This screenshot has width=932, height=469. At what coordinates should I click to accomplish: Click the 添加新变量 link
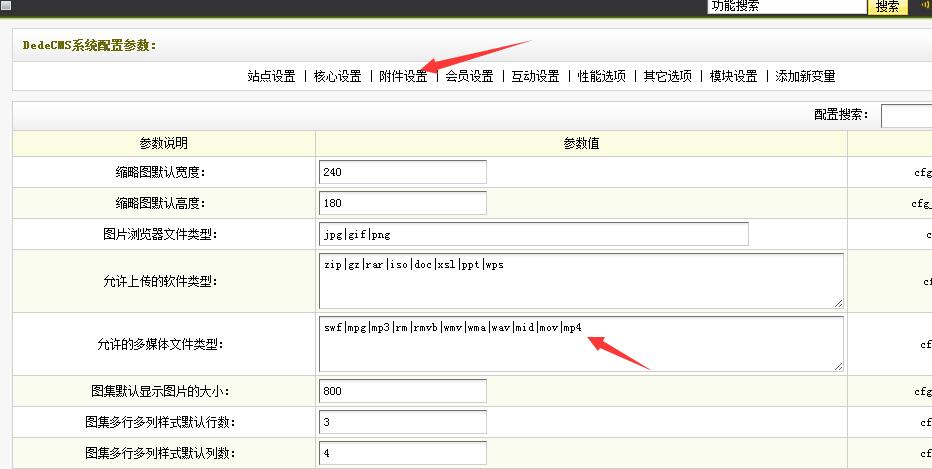[805, 76]
